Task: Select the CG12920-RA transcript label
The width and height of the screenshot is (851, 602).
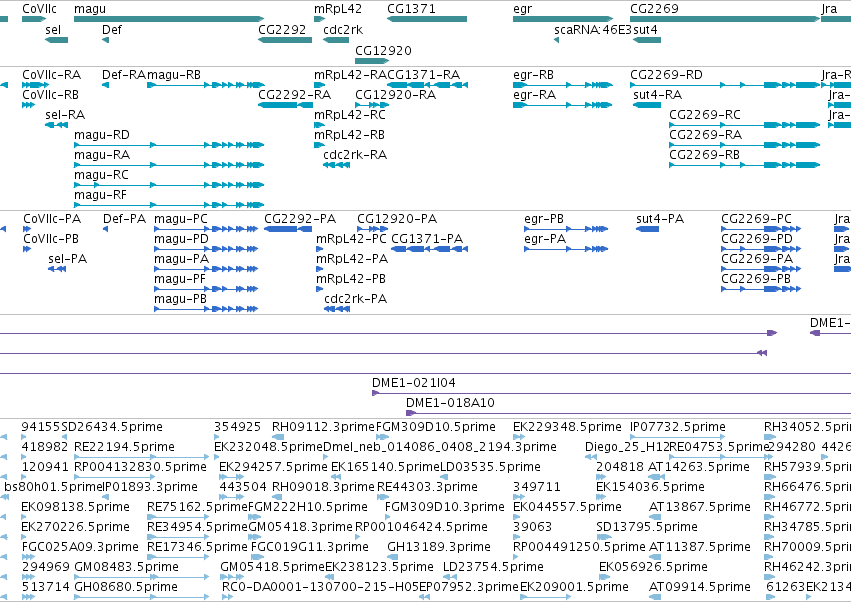Action: coord(396,95)
